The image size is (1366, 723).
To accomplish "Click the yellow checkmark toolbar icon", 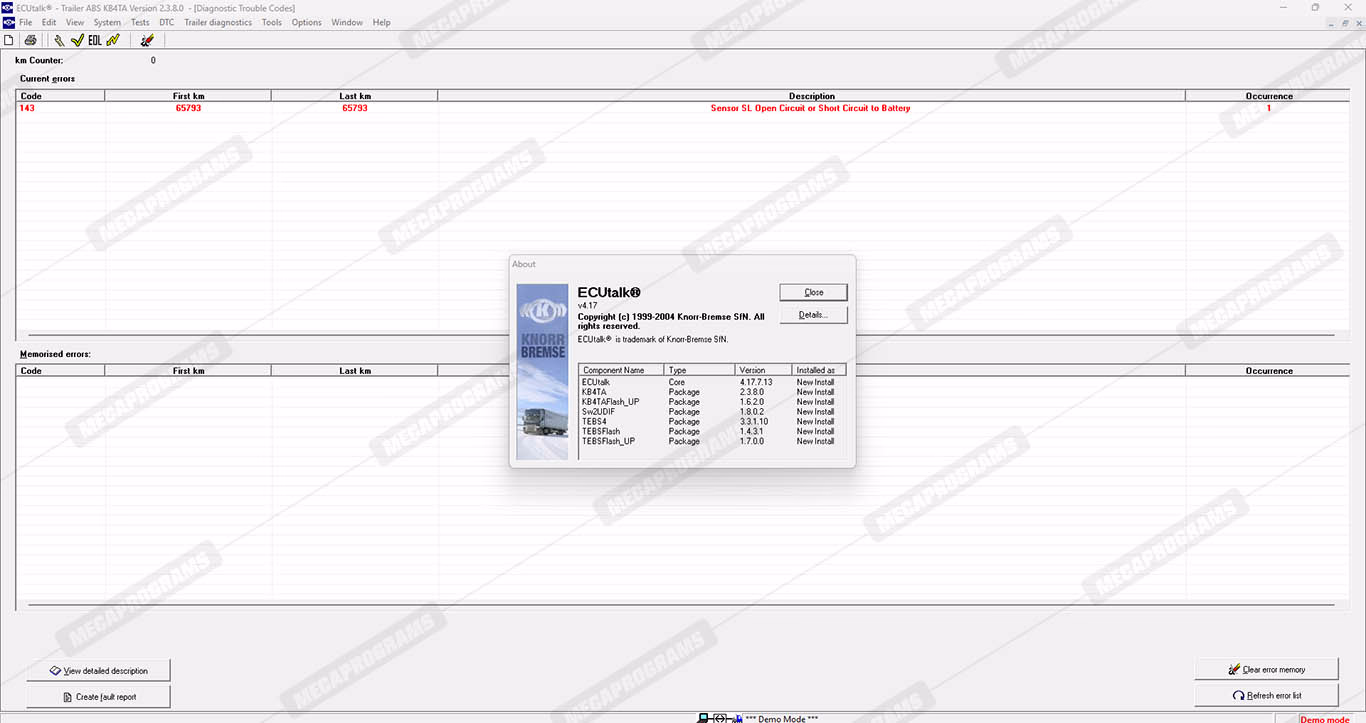I will click(x=76, y=40).
